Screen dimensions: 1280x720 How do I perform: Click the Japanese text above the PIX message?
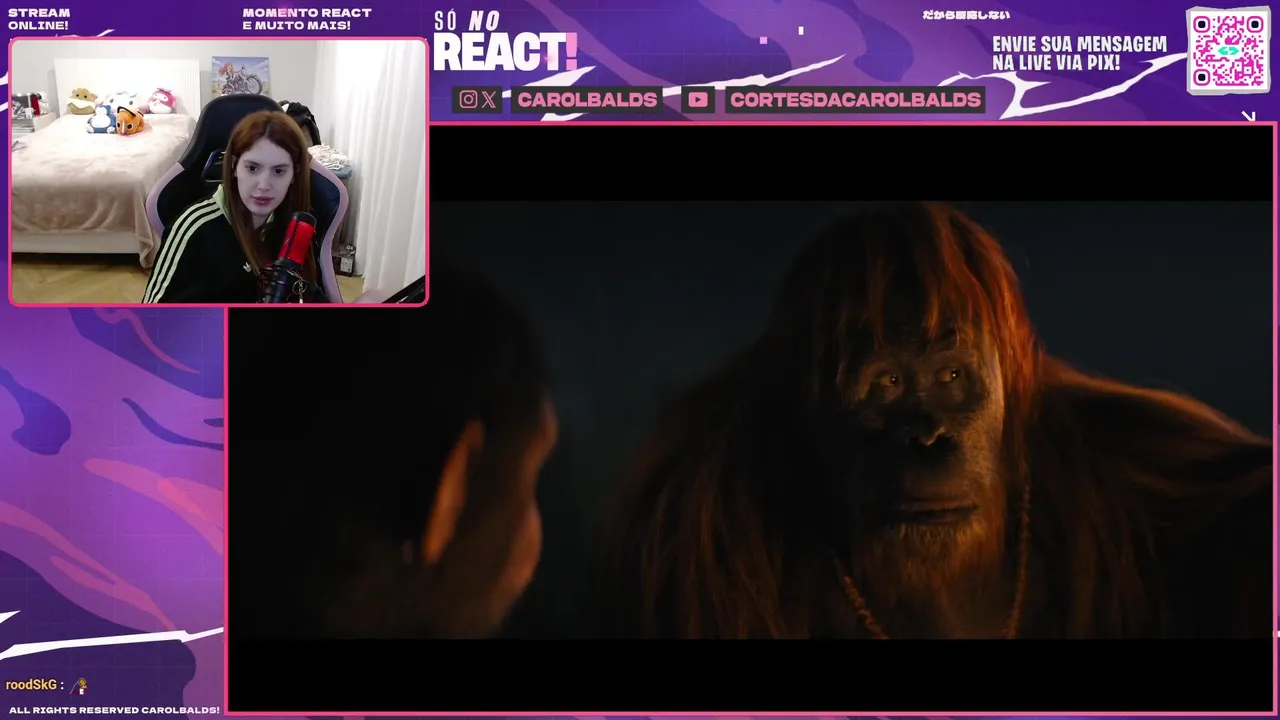[966, 15]
